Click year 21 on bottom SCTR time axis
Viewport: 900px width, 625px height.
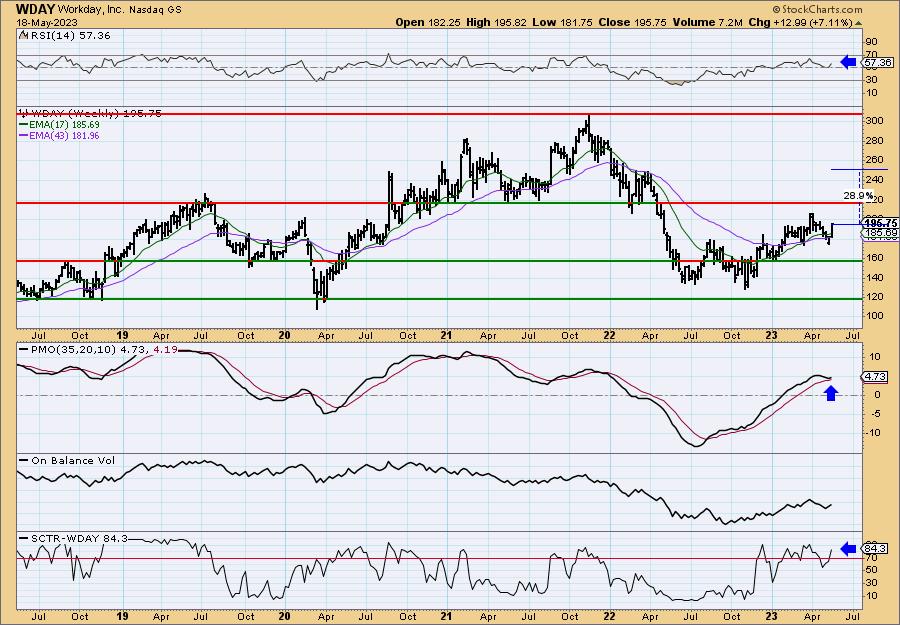(x=447, y=616)
